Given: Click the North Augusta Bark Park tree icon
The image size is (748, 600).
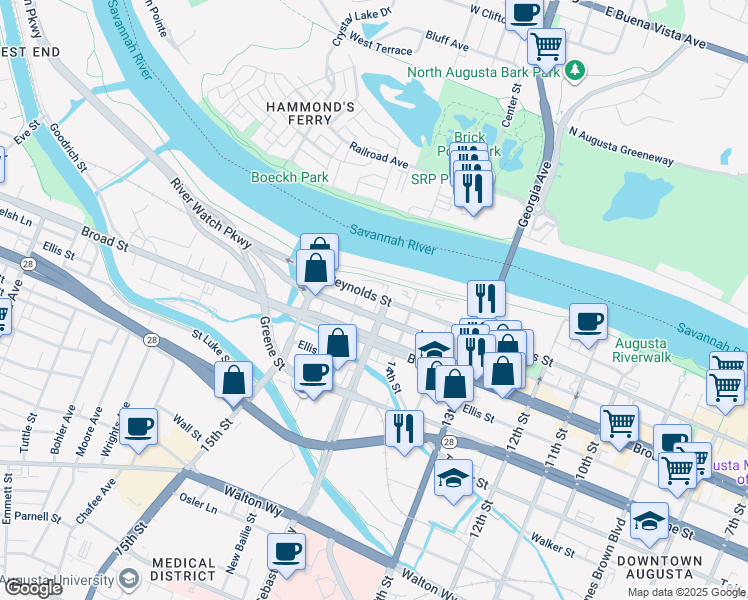Looking at the screenshot, I should click(575, 71).
